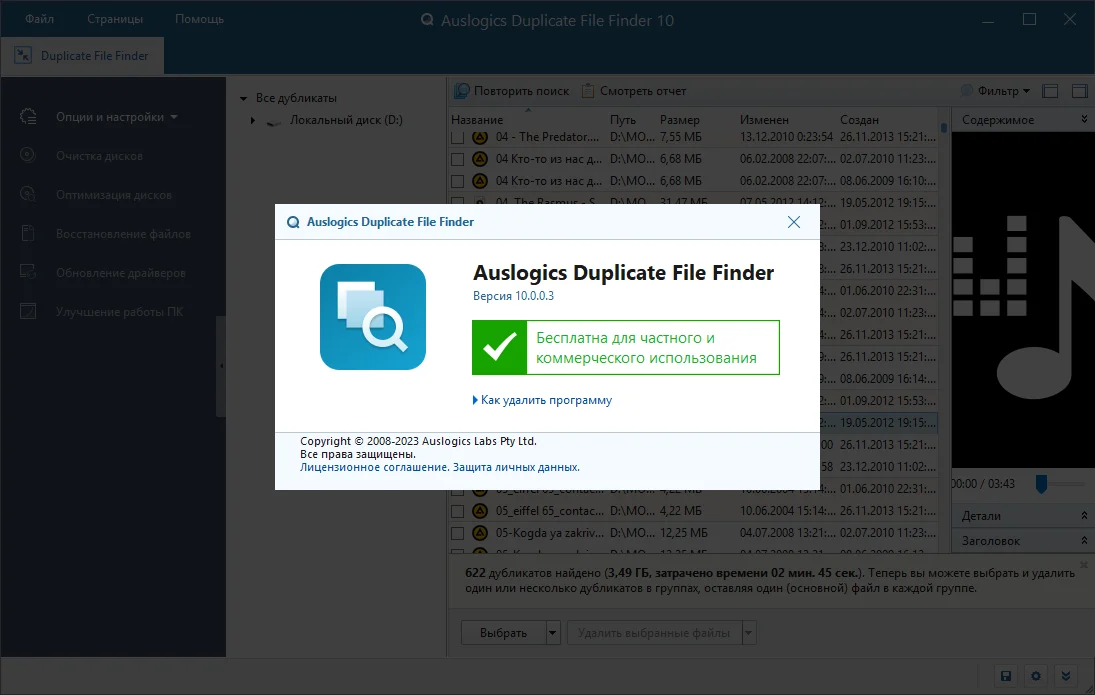Click audio file icon of '05-Kogda ya zakriv'

coord(480,533)
